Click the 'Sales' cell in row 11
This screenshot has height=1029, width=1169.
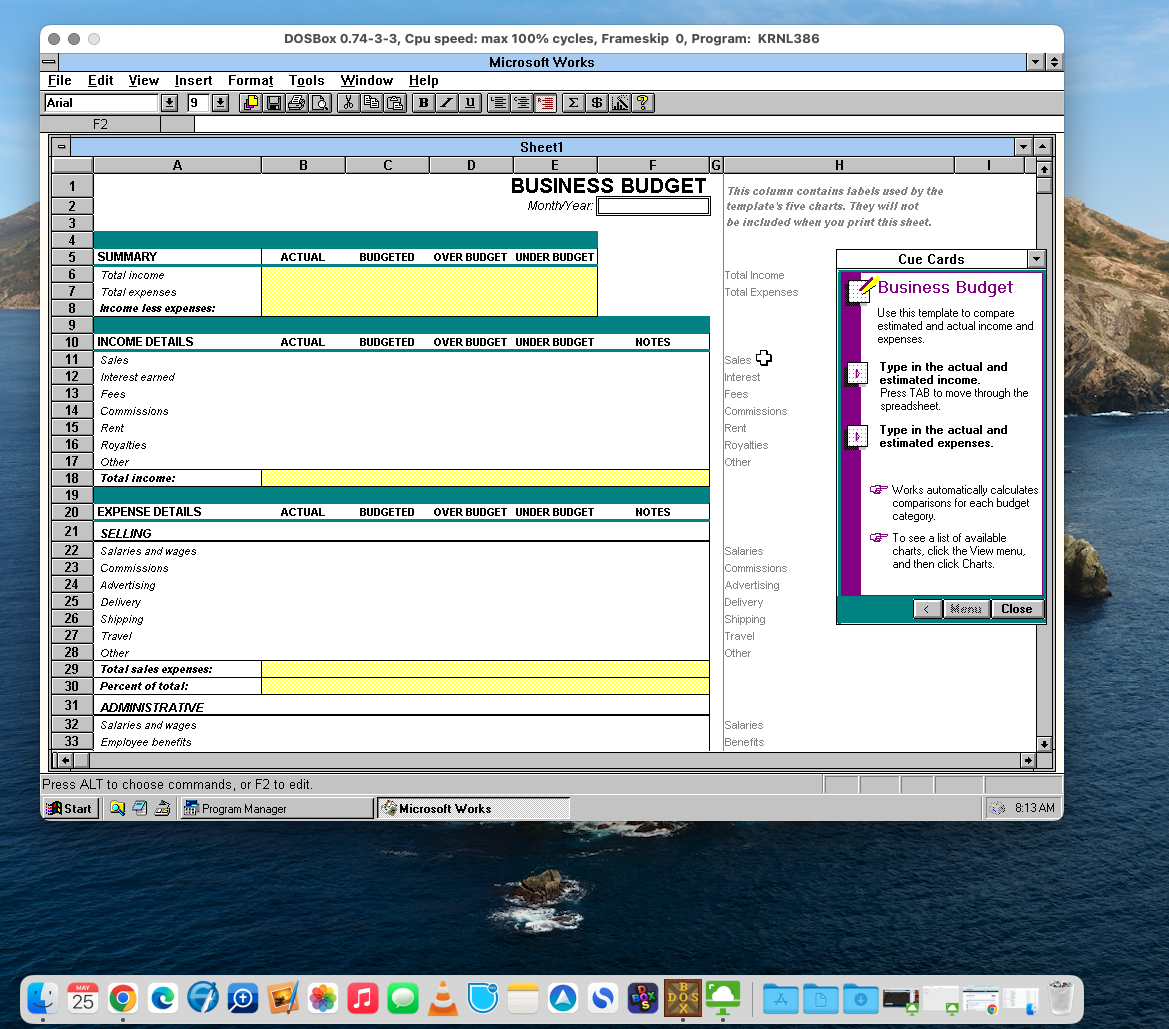coord(177,360)
